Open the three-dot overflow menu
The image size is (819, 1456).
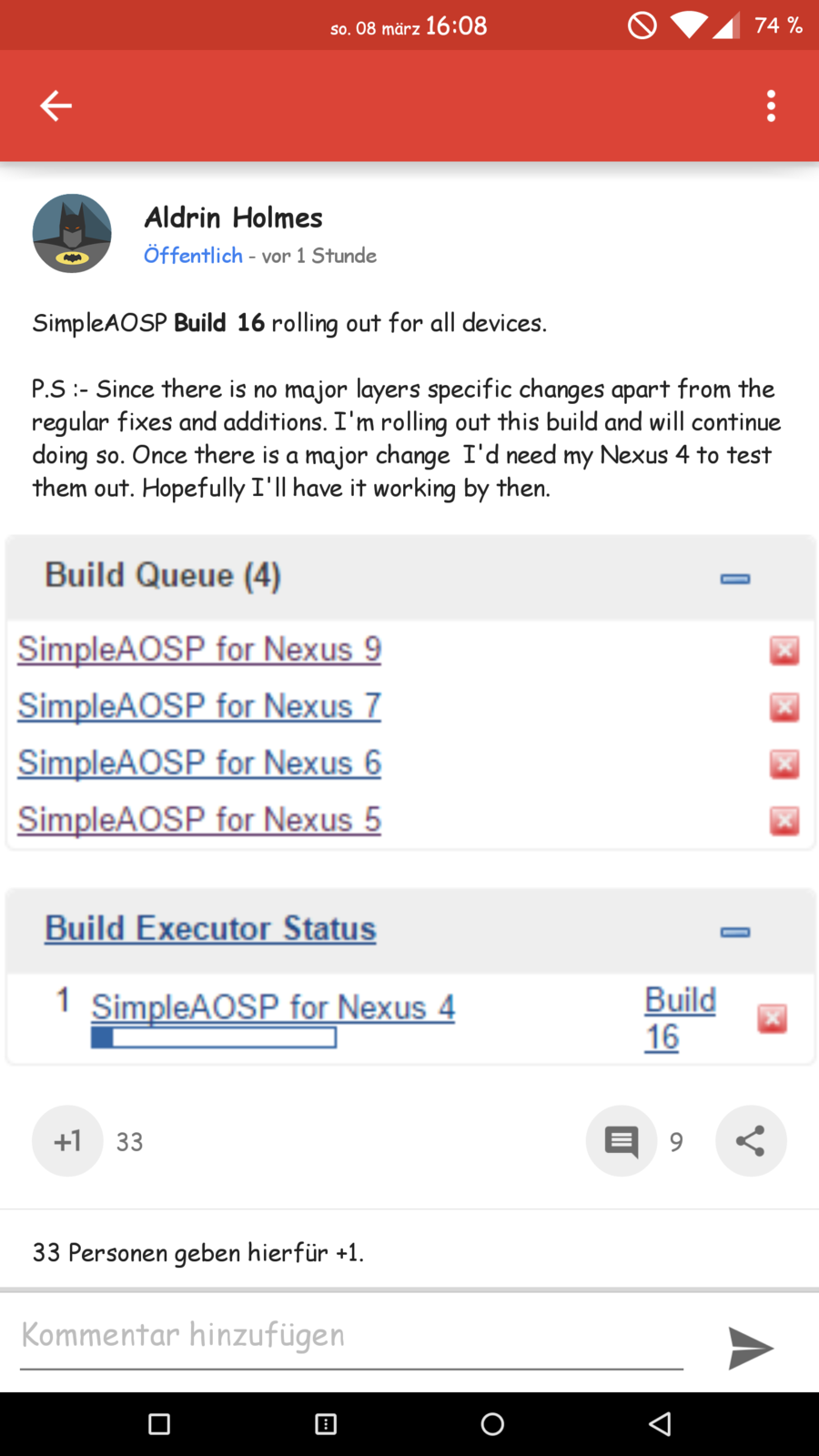[x=771, y=106]
